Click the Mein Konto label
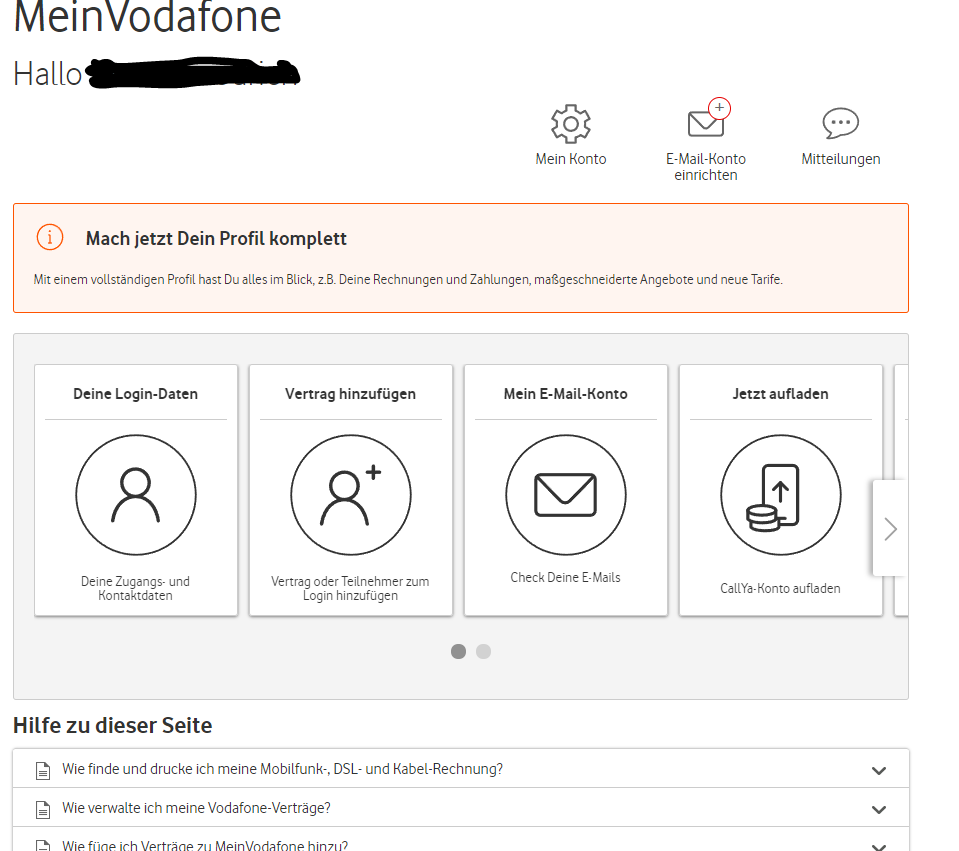This screenshot has width=959, height=851. coord(571,159)
